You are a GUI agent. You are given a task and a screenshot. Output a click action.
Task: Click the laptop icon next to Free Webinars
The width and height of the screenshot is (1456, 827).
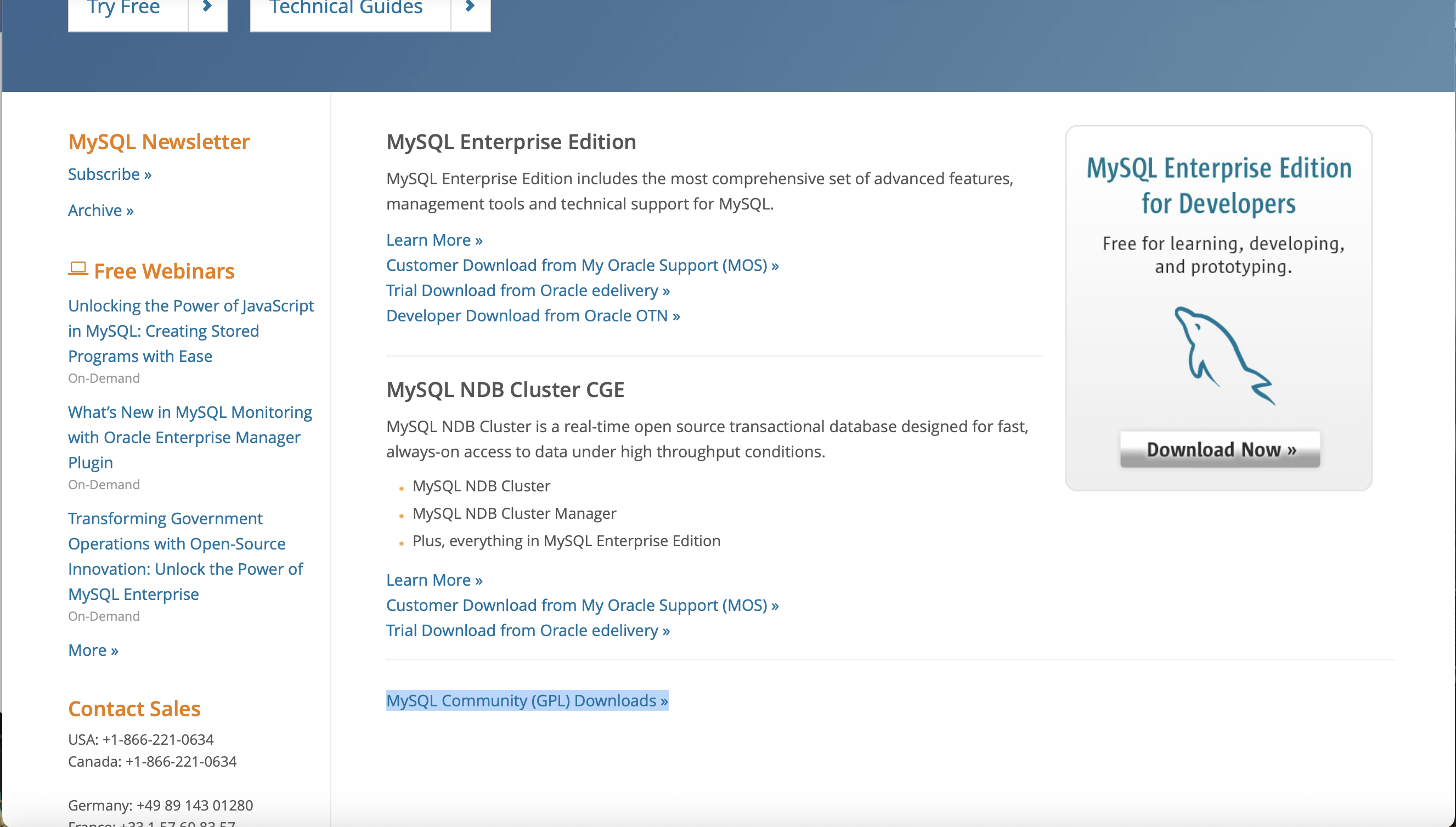78,268
